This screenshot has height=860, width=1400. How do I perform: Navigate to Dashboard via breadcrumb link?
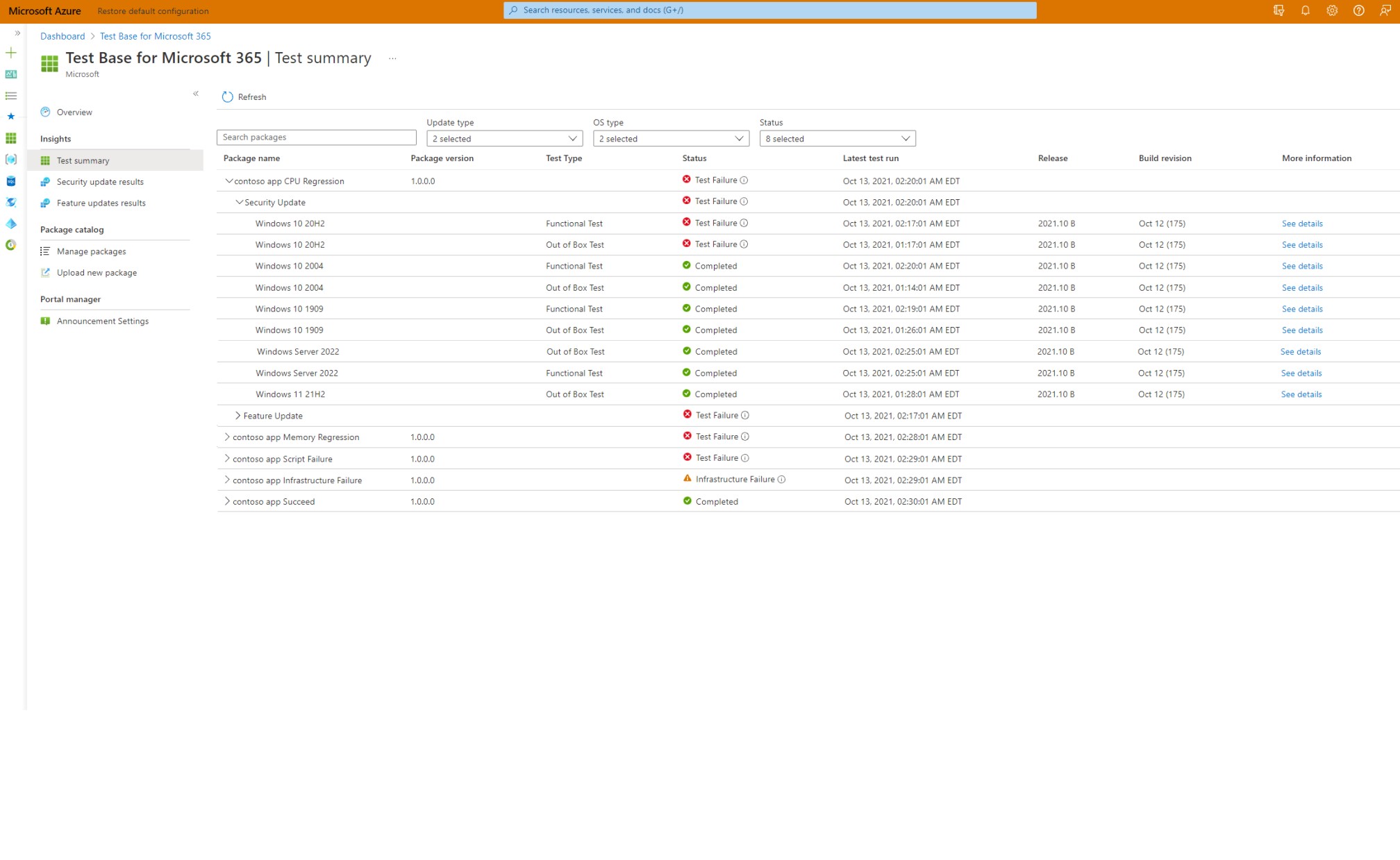coord(62,36)
